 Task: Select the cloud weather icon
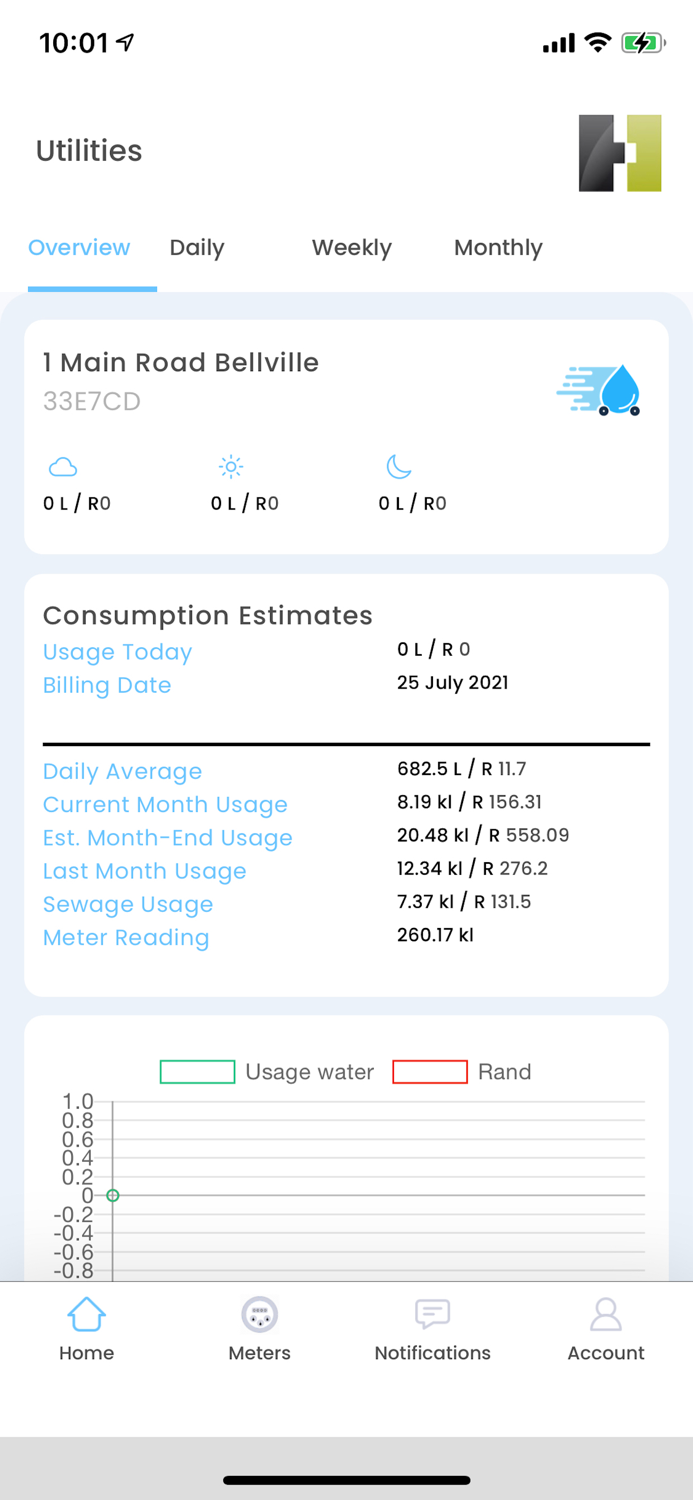pyautogui.click(x=62, y=466)
